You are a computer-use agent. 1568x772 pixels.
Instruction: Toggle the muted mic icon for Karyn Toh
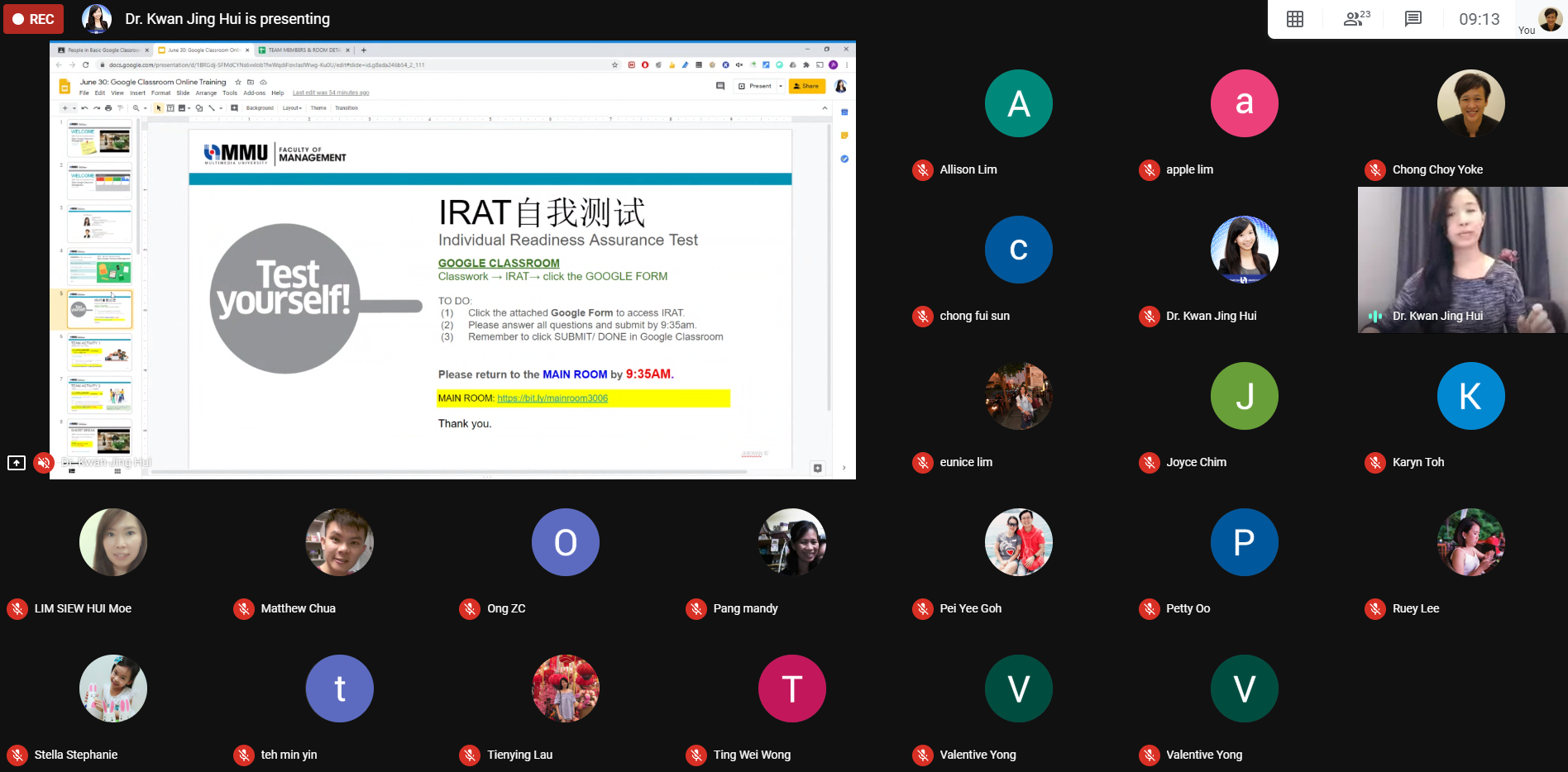1374,463
